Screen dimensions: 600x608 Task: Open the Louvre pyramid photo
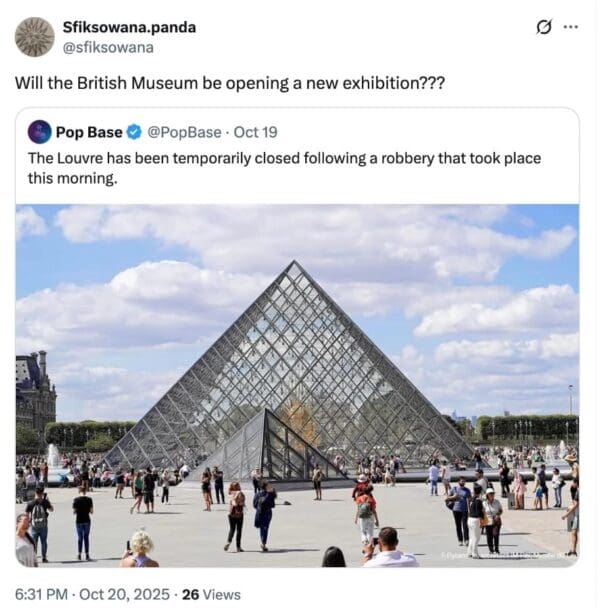(297, 385)
